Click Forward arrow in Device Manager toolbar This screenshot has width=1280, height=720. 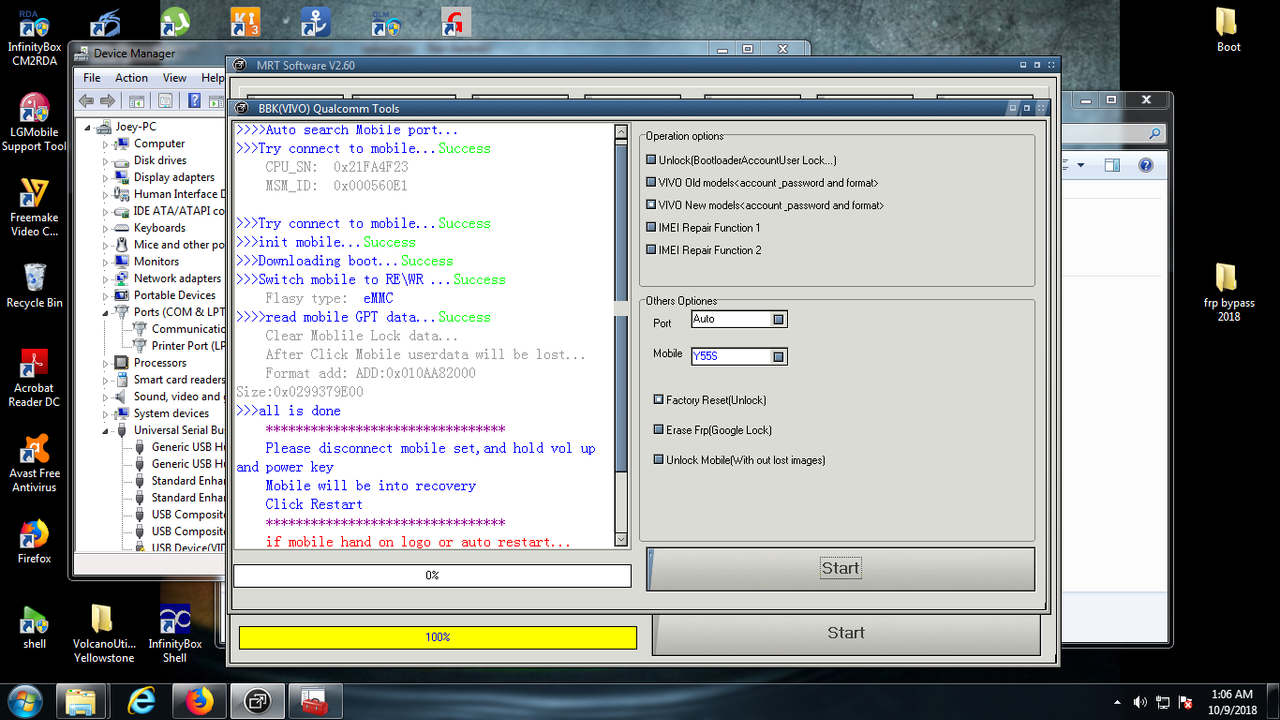click(x=108, y=101)
